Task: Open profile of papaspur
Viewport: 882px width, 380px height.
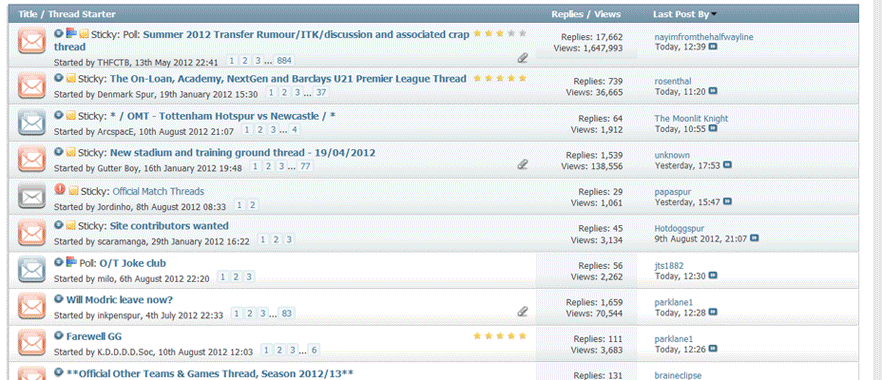Action: 672,192
